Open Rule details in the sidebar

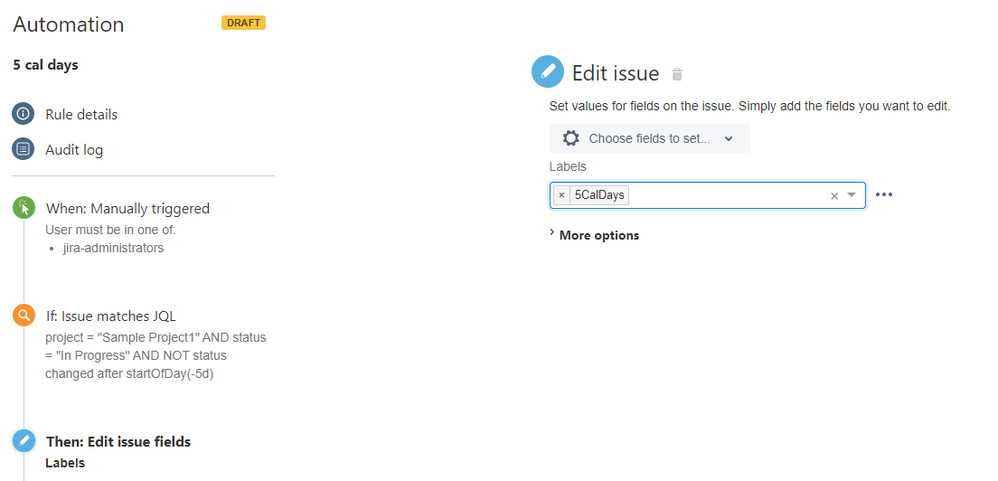click(81, 115)
